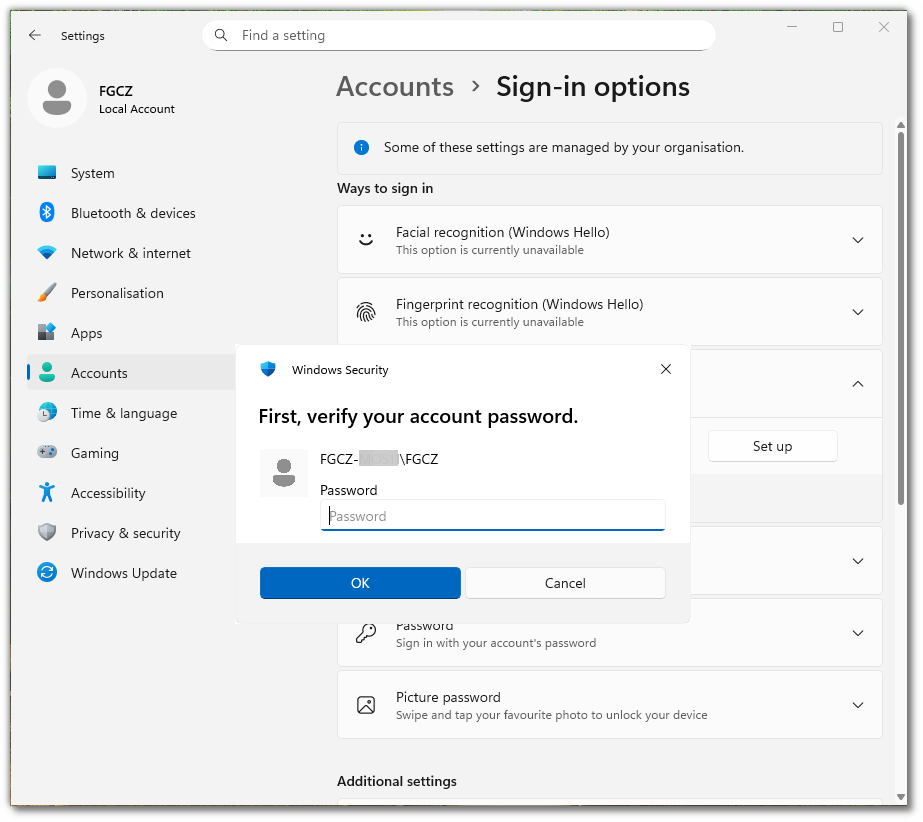The width and height of the screenshot is (923, 822).
Task: Minimize the Settings window
Action: coord(792,27)
